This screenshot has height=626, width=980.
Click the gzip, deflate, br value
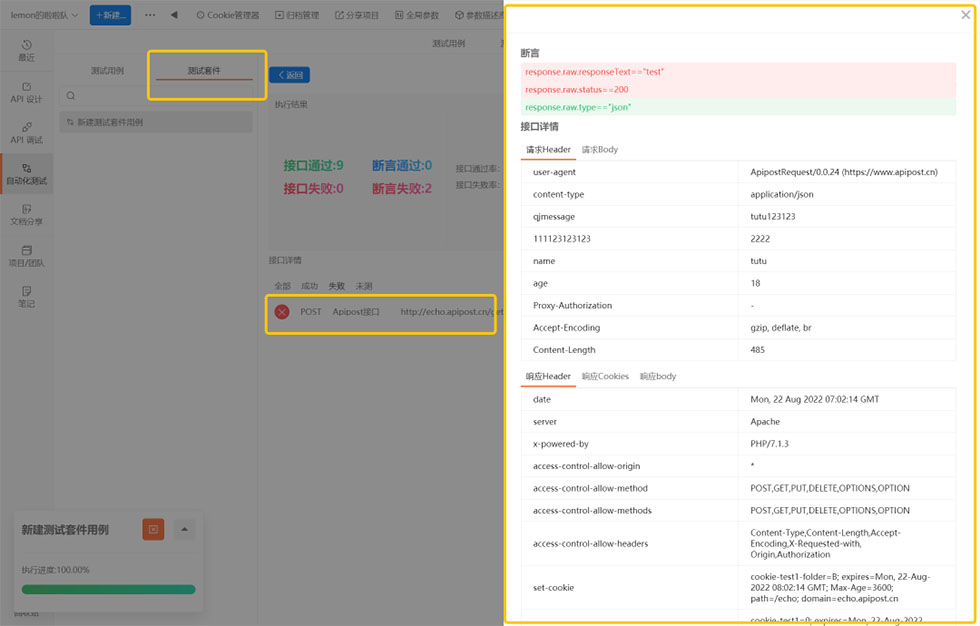click(x=781, y=328)
